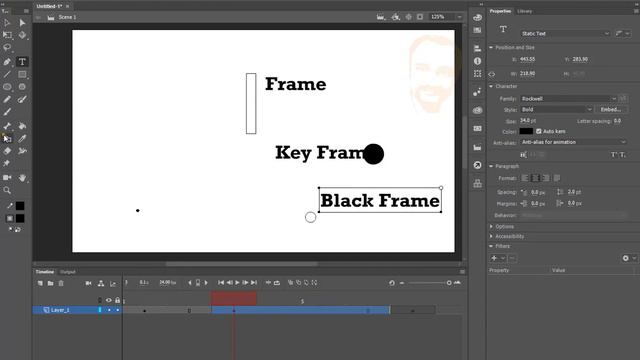Open the Static Text type dropdown

[x=565, y=33]
